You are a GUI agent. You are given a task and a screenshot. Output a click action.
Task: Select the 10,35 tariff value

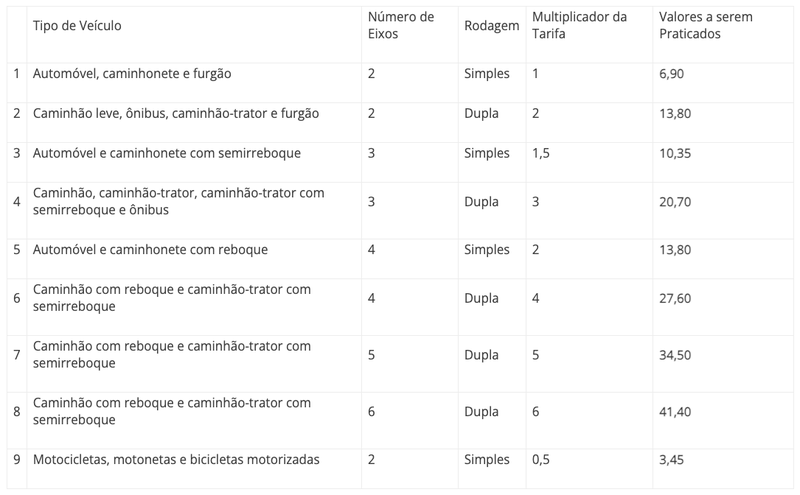point(675,154)
